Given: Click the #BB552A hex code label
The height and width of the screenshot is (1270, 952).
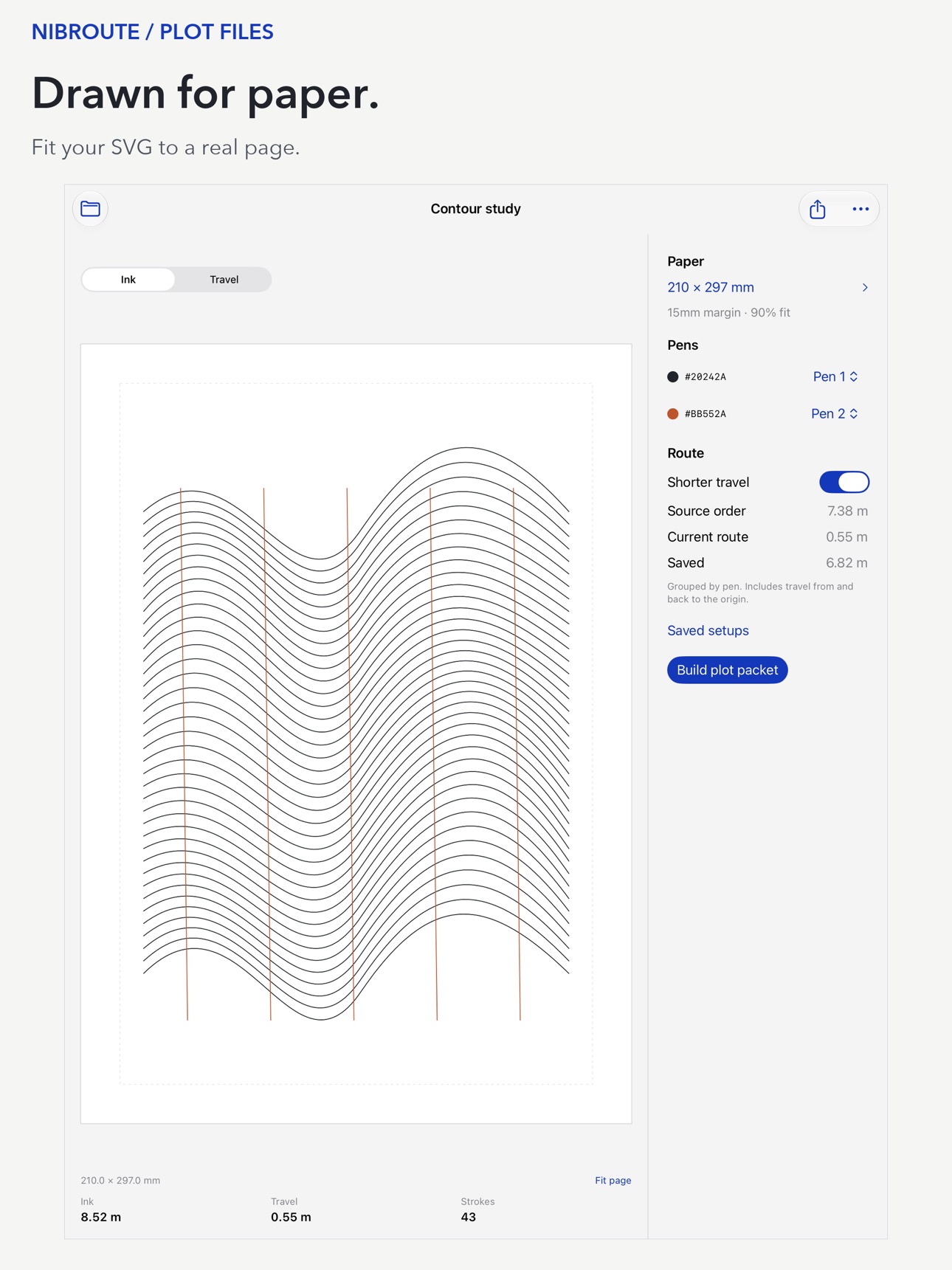Looking at the screenshot, I should point(706,413).
